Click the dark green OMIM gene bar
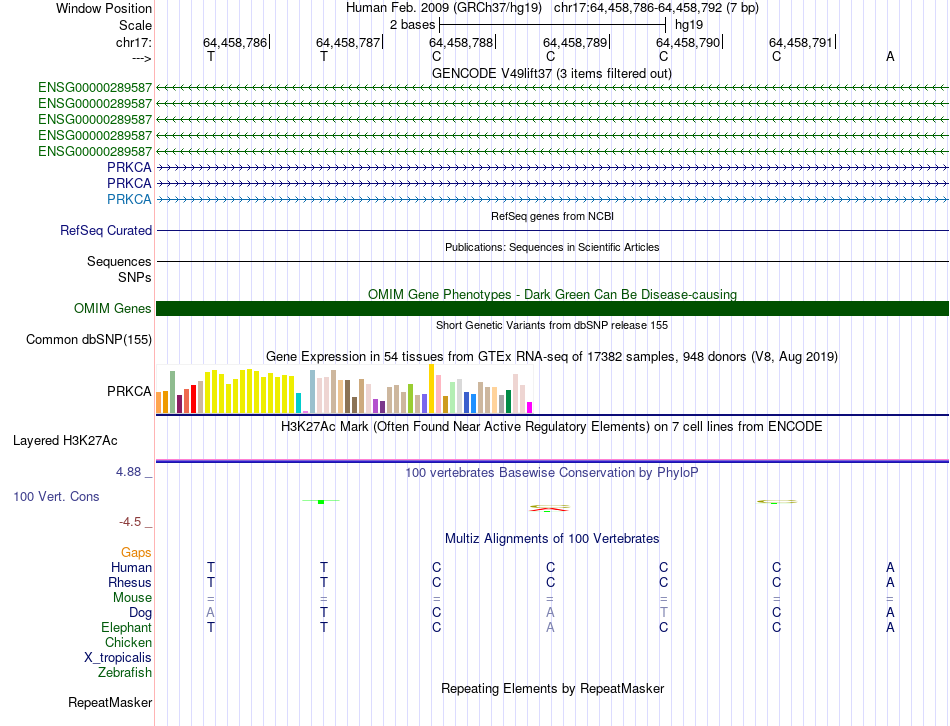This screenshot has width=950, height=726. [x=552, y=308]
